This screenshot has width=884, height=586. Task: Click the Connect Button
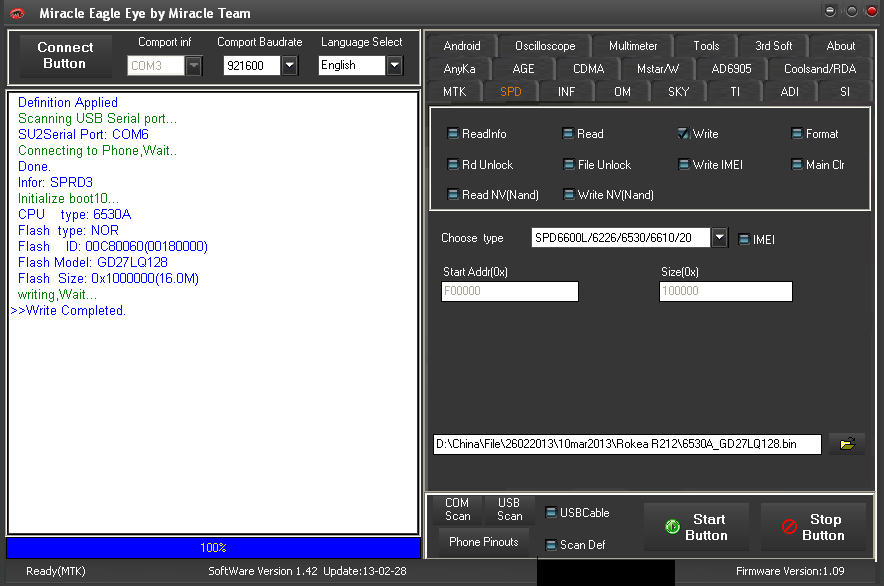[x=65, y=55]
